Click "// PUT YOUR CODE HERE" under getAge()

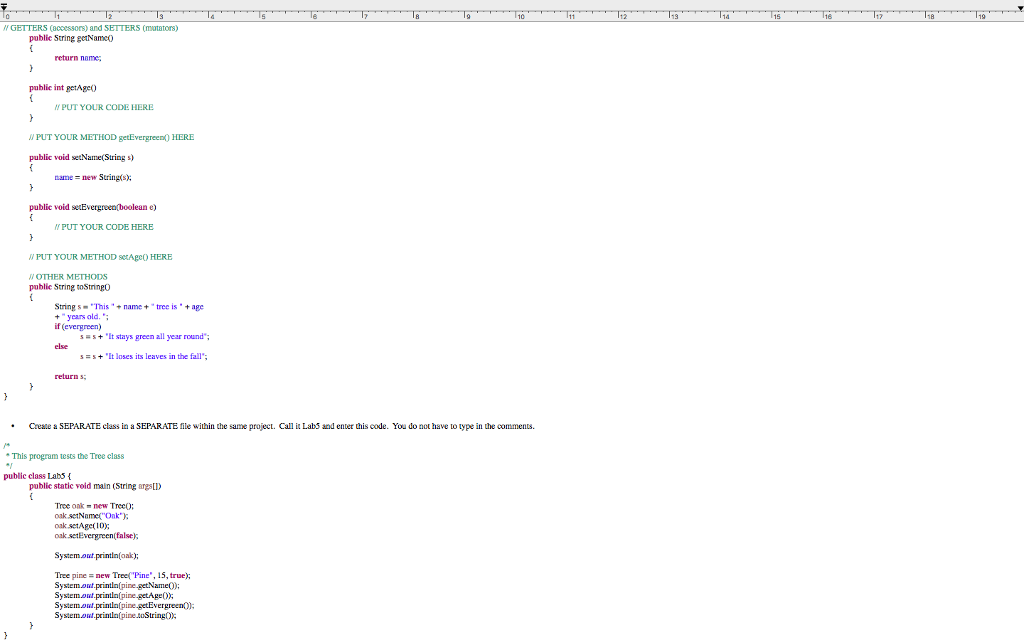(x=104, y=108)
